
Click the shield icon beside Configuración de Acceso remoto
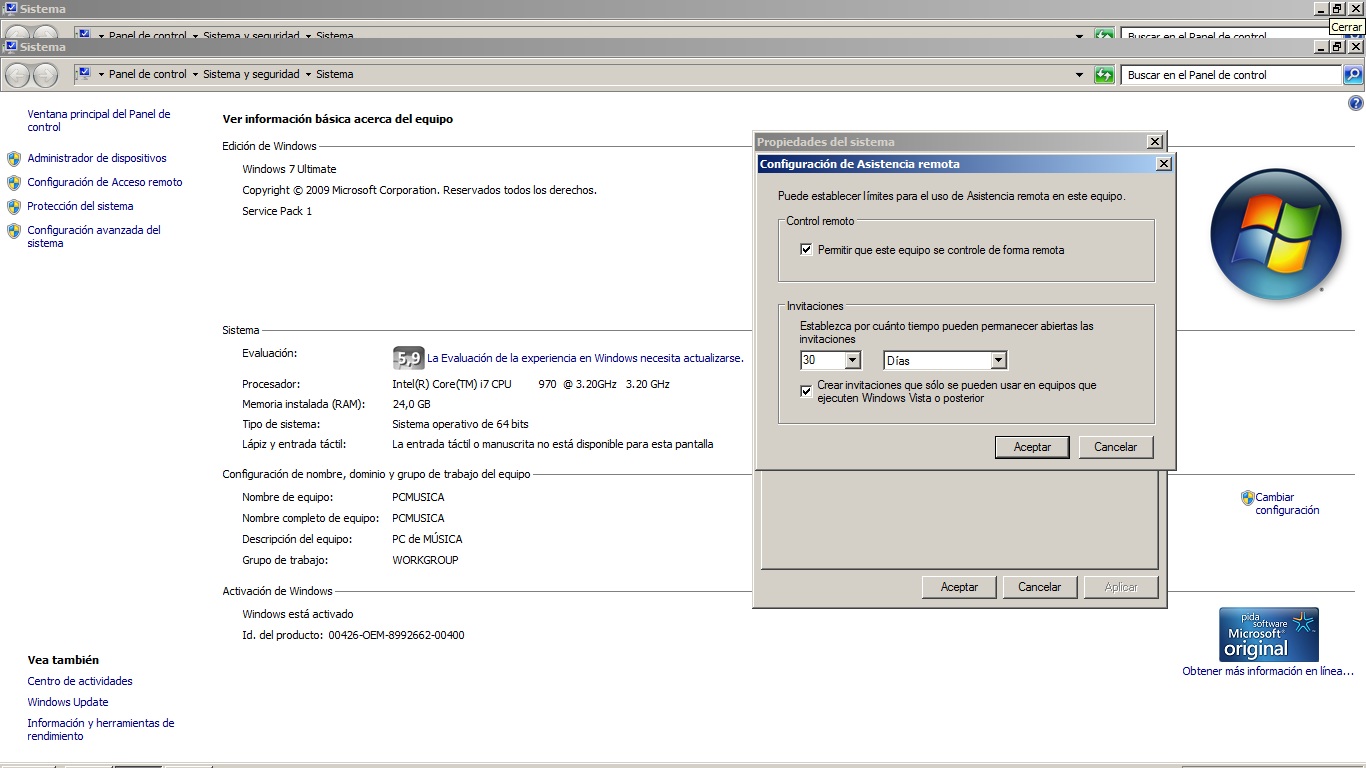point(14,182)
